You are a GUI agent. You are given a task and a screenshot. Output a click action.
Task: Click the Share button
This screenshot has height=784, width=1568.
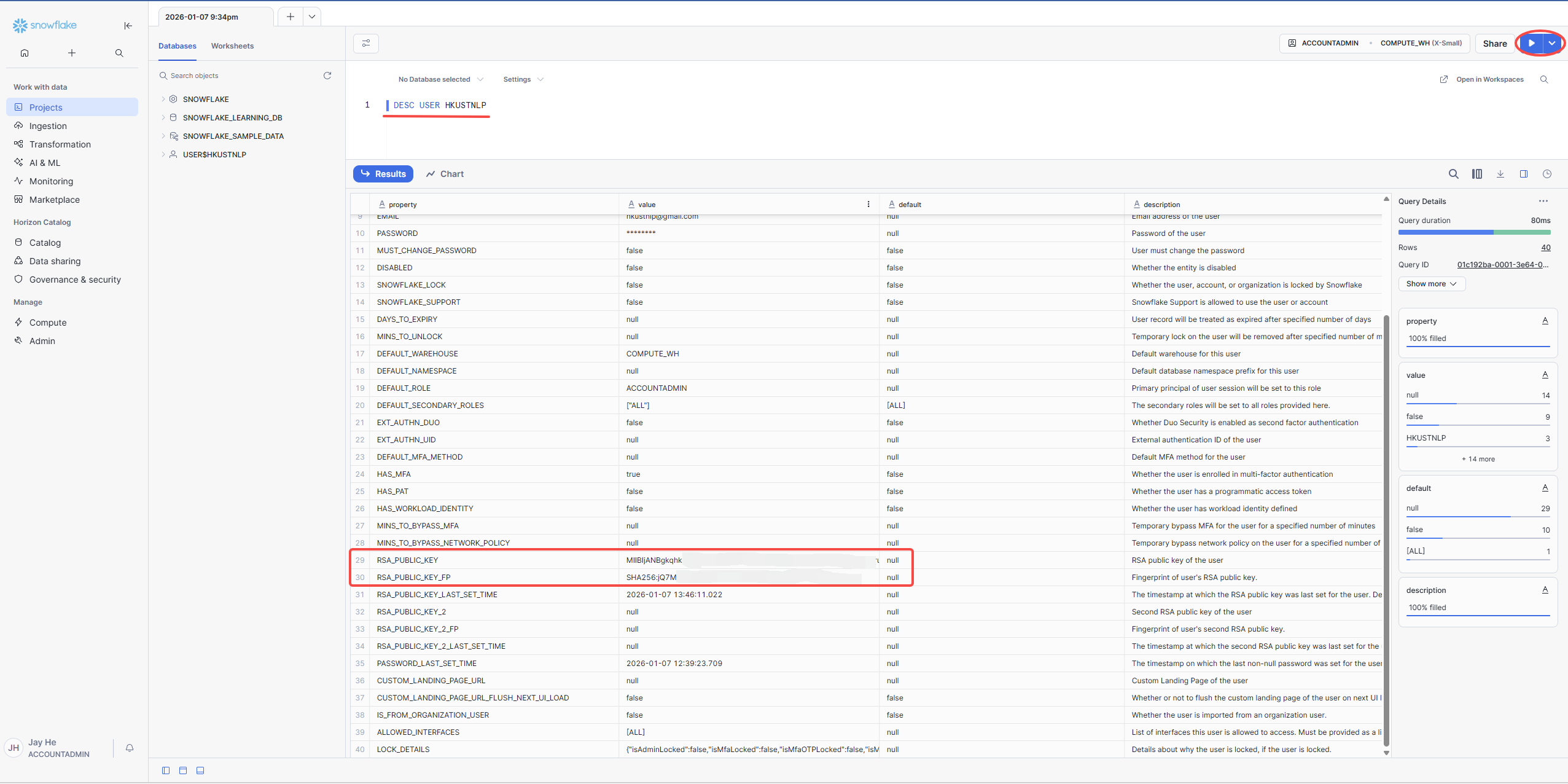pyautogui.click(x=1495, y=44)
